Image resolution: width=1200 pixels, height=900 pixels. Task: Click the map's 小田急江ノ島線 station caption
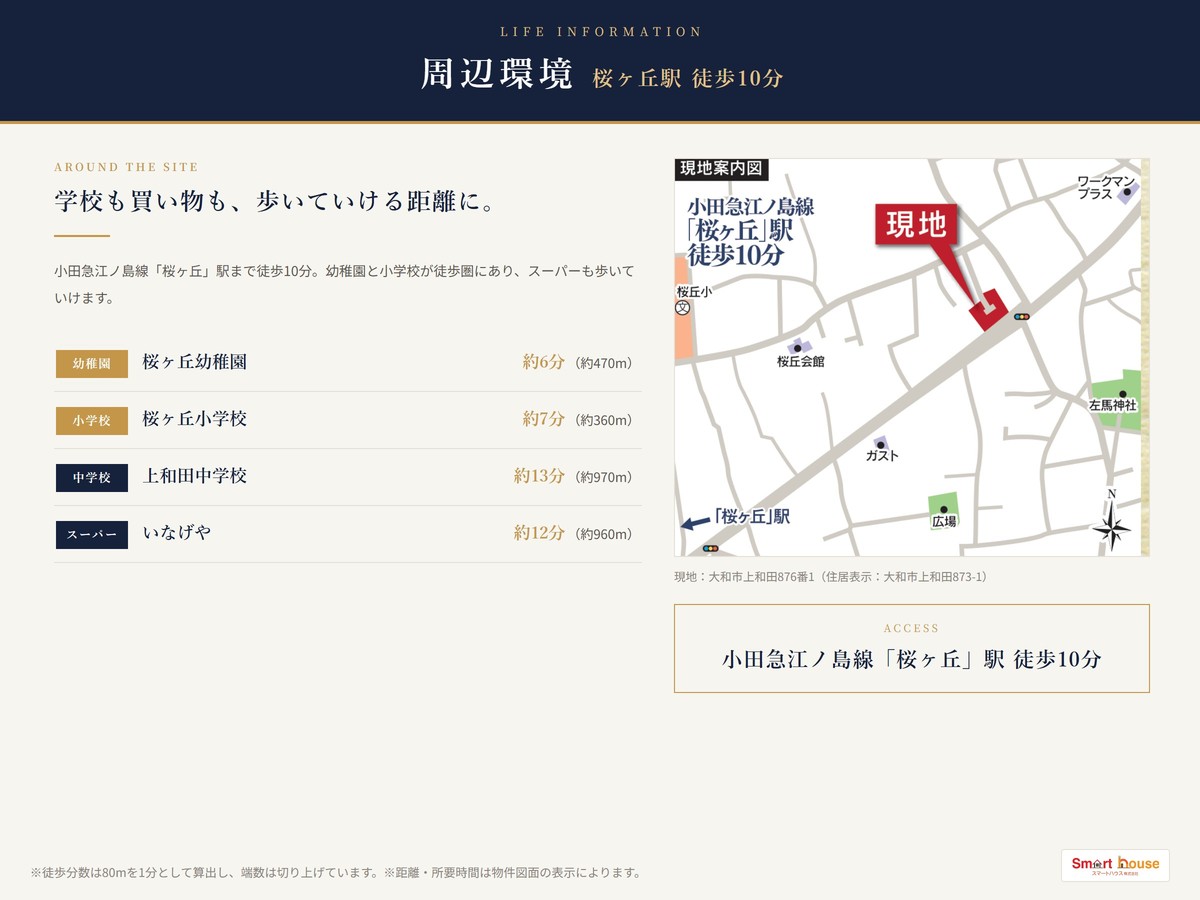(x=750, y=231)
